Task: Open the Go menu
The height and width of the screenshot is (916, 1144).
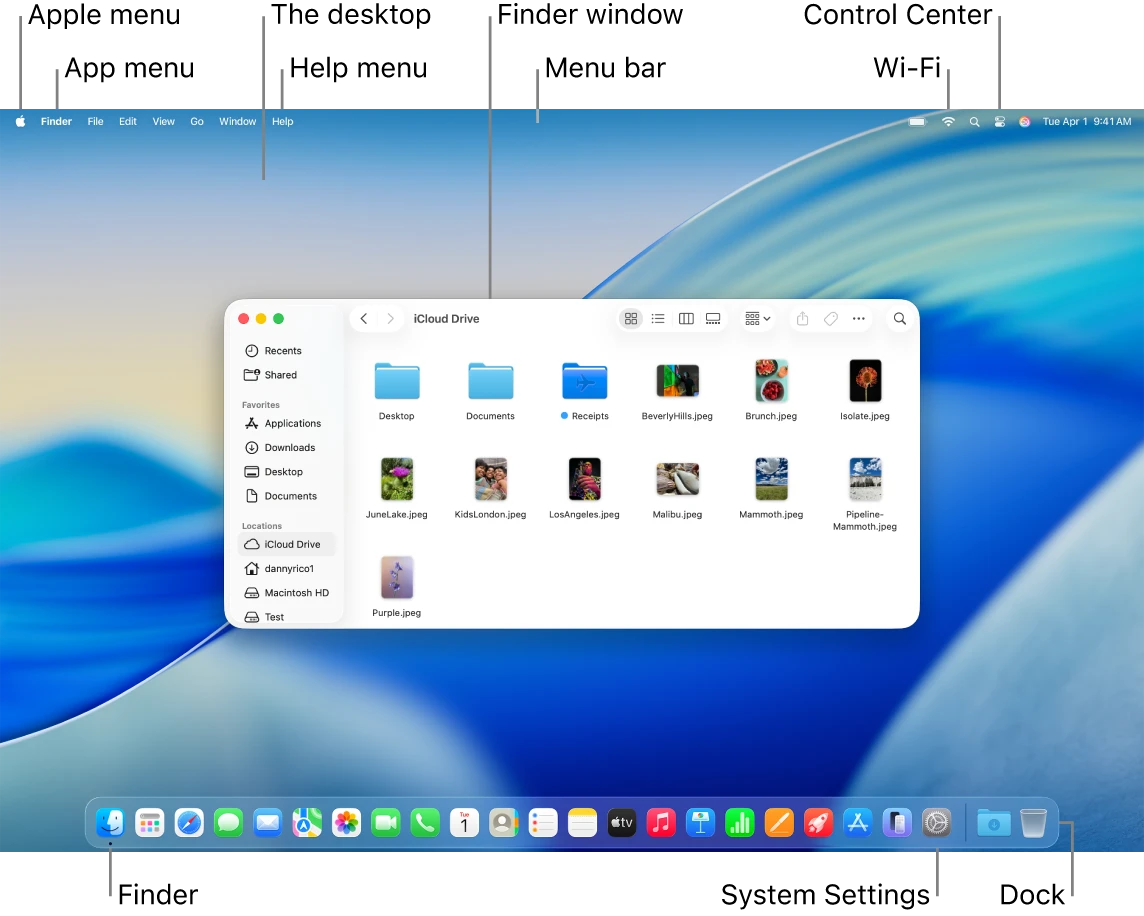Action: [196, 121]
